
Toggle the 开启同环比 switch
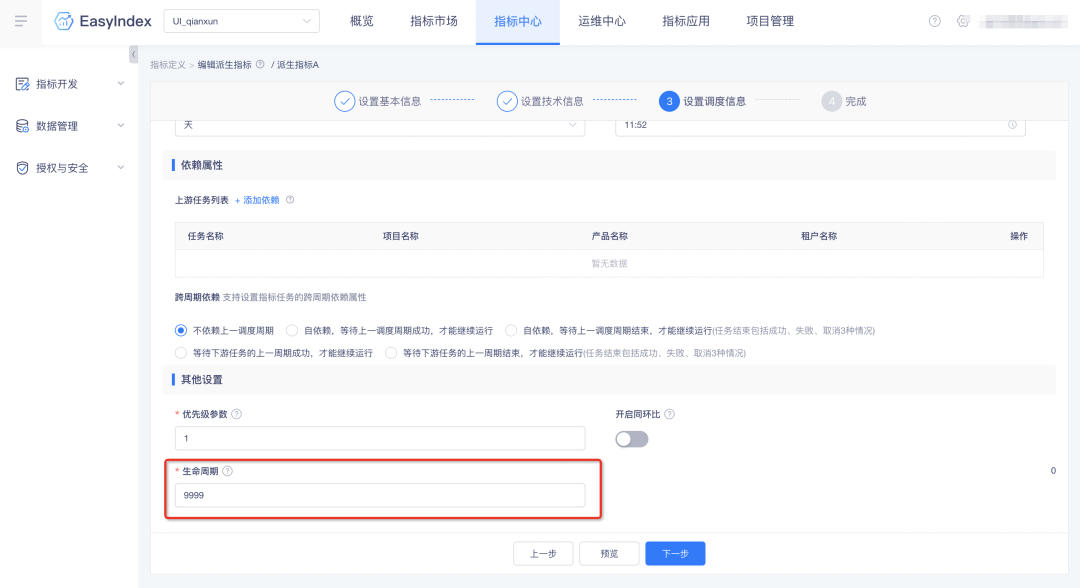632,439
